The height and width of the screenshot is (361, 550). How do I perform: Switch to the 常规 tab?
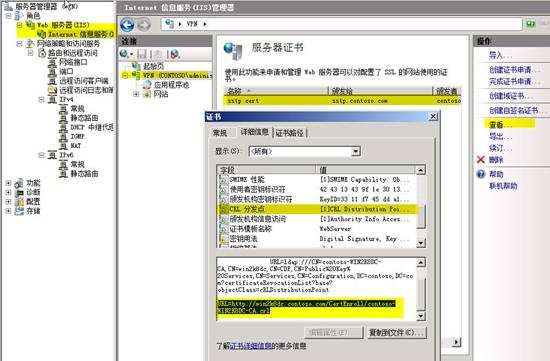220,133
